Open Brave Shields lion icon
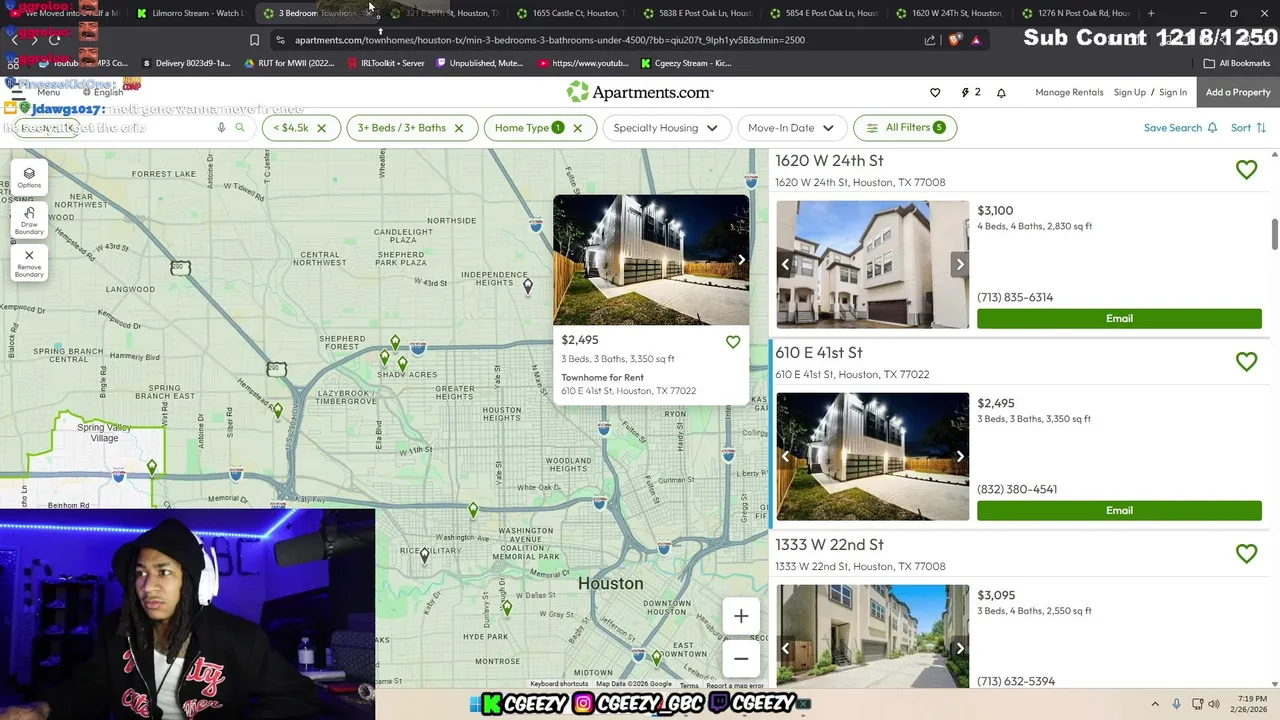The image size is (1280, 720). 955,40
